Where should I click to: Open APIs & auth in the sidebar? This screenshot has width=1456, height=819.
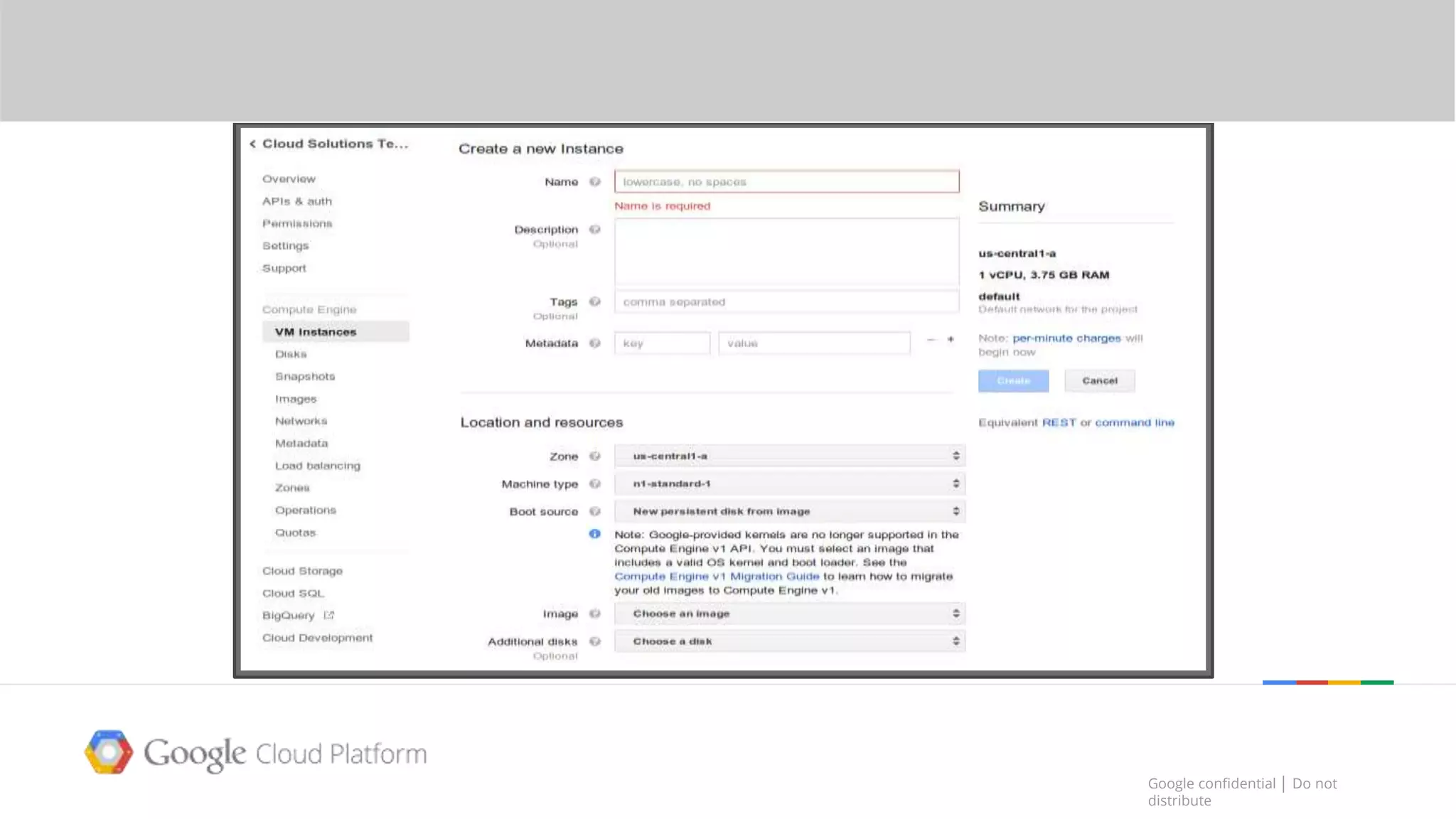pos(297,202)
